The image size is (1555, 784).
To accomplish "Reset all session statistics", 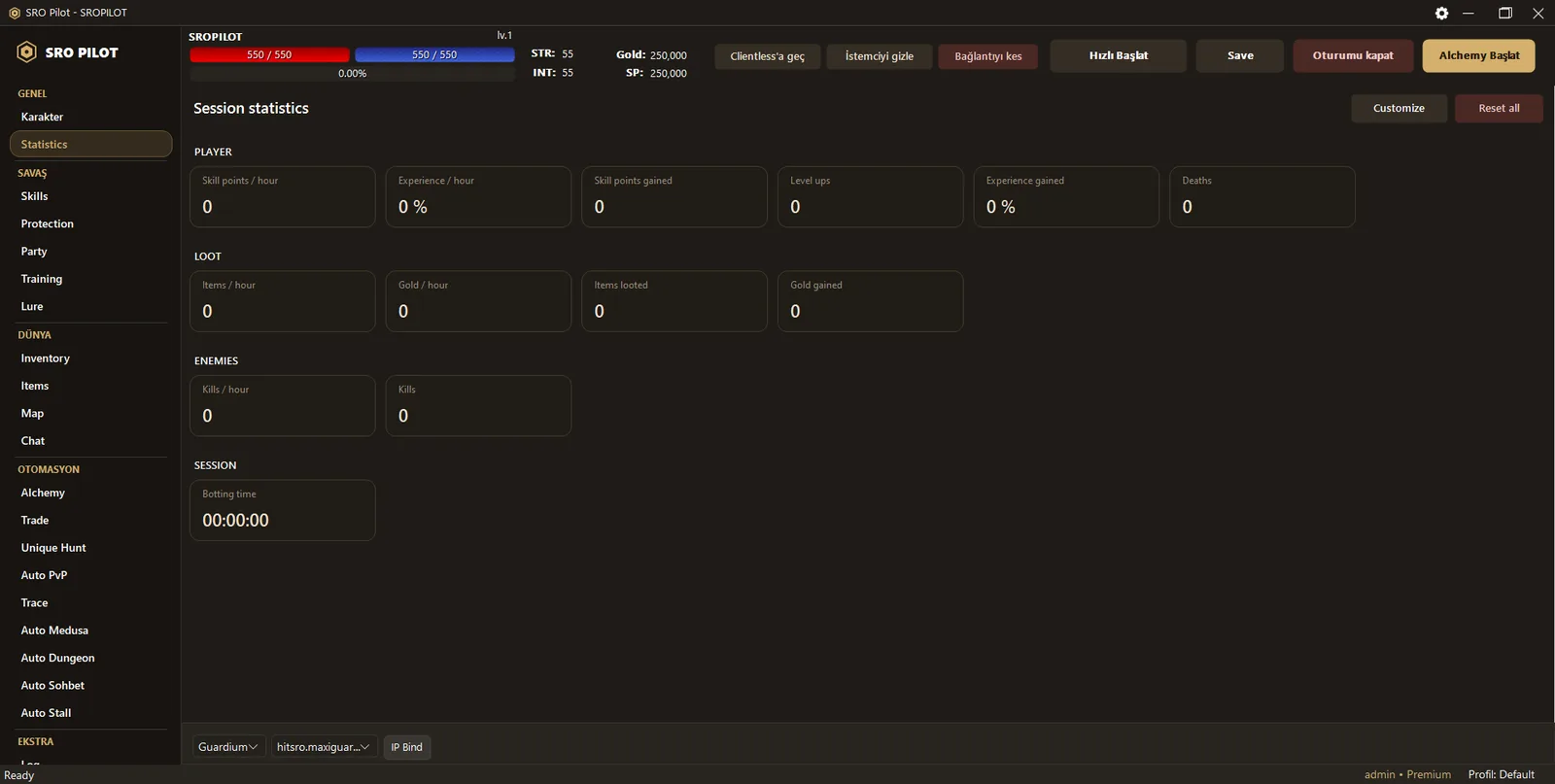I will (x=1499, y=108).
